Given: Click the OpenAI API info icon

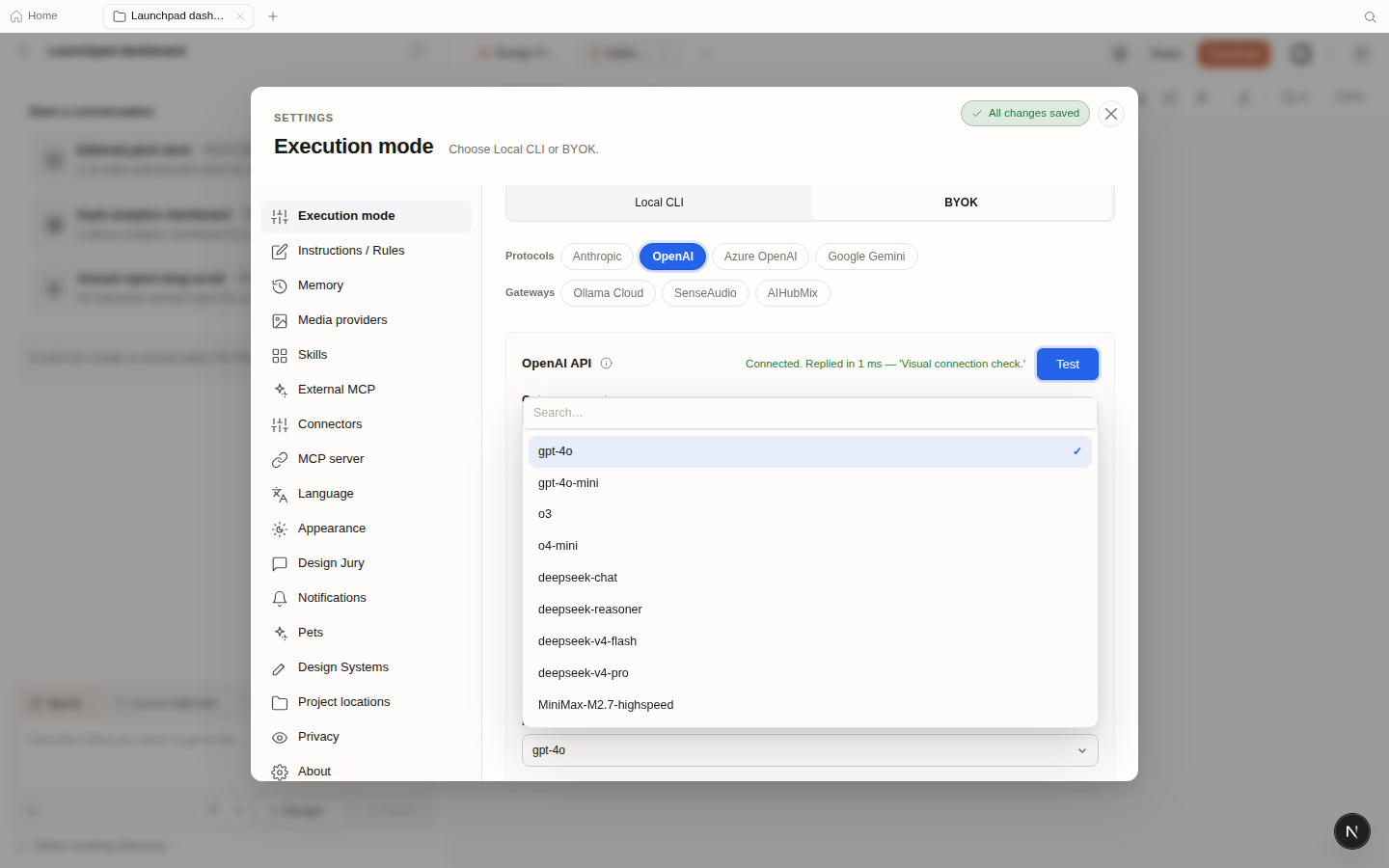Looking at the screenshot, I should tap(607, 364).
